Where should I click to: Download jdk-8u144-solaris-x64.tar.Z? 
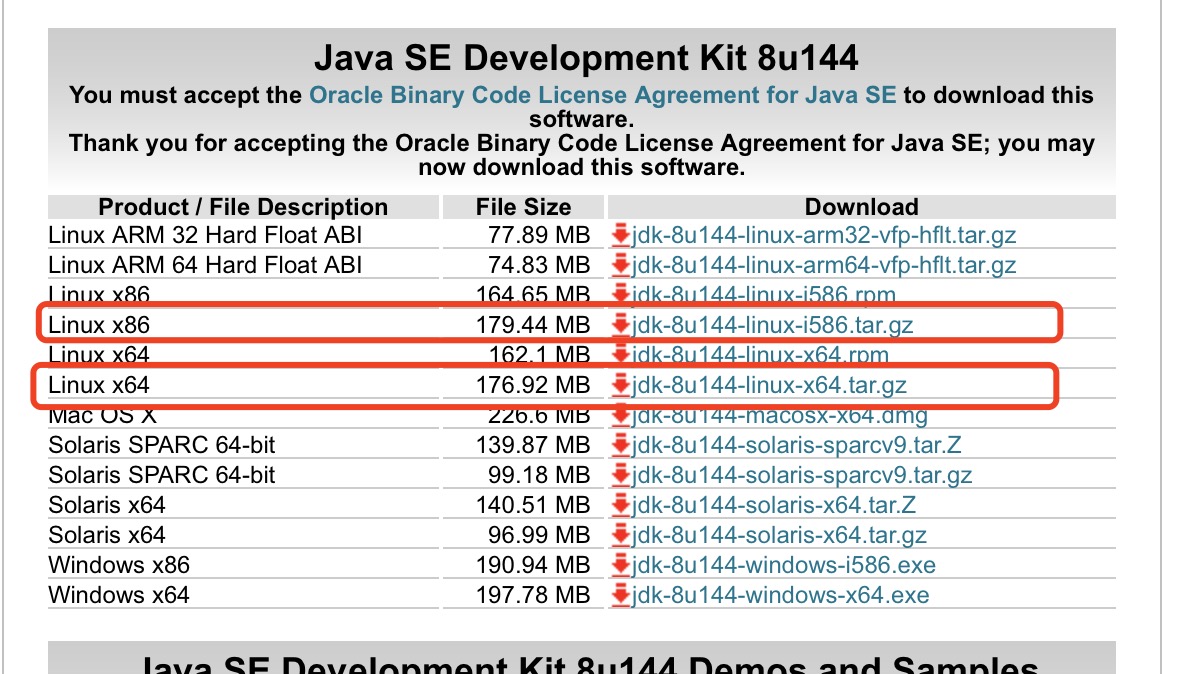(774, 505)
